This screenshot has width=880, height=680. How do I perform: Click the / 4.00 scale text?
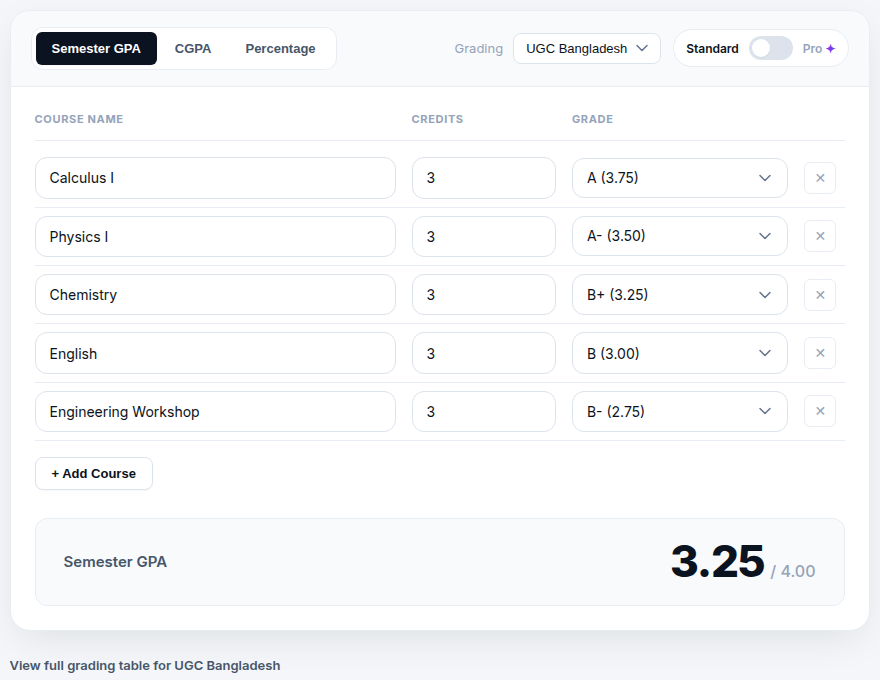pyautogui.click(x=792, y=571)
